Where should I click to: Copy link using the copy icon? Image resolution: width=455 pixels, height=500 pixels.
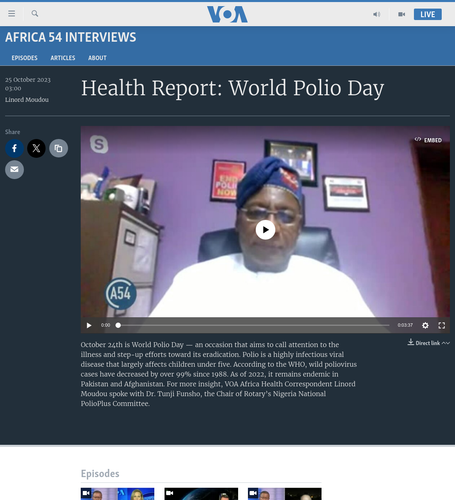pos(59,148)
